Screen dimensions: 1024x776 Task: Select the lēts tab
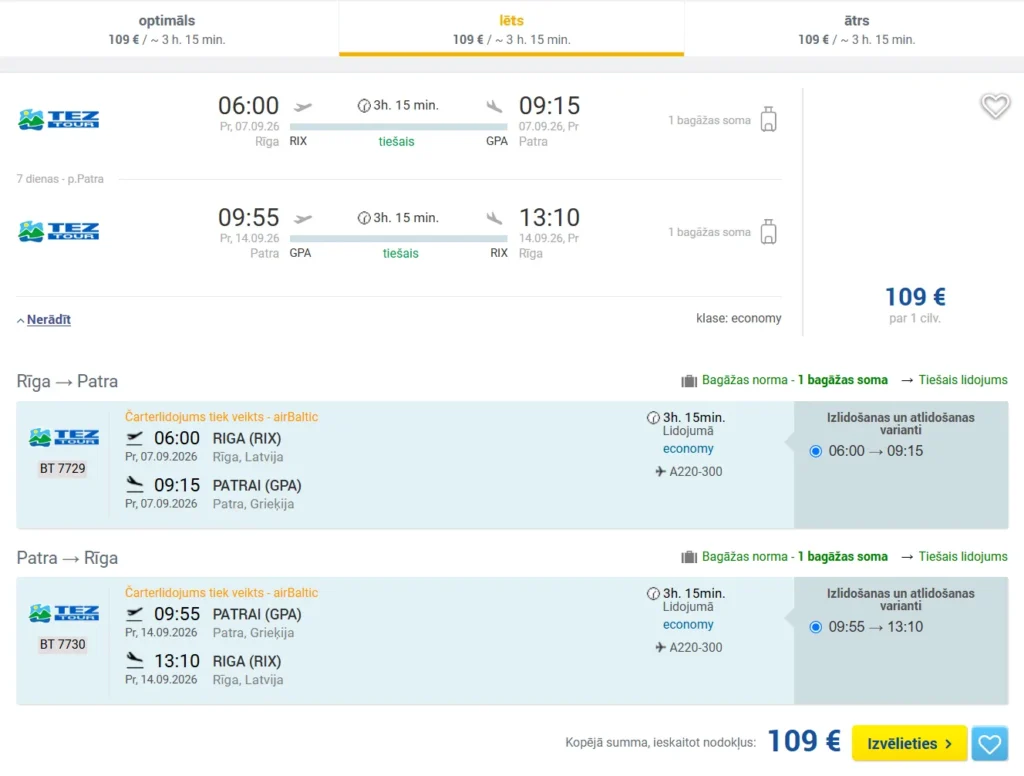511,29
